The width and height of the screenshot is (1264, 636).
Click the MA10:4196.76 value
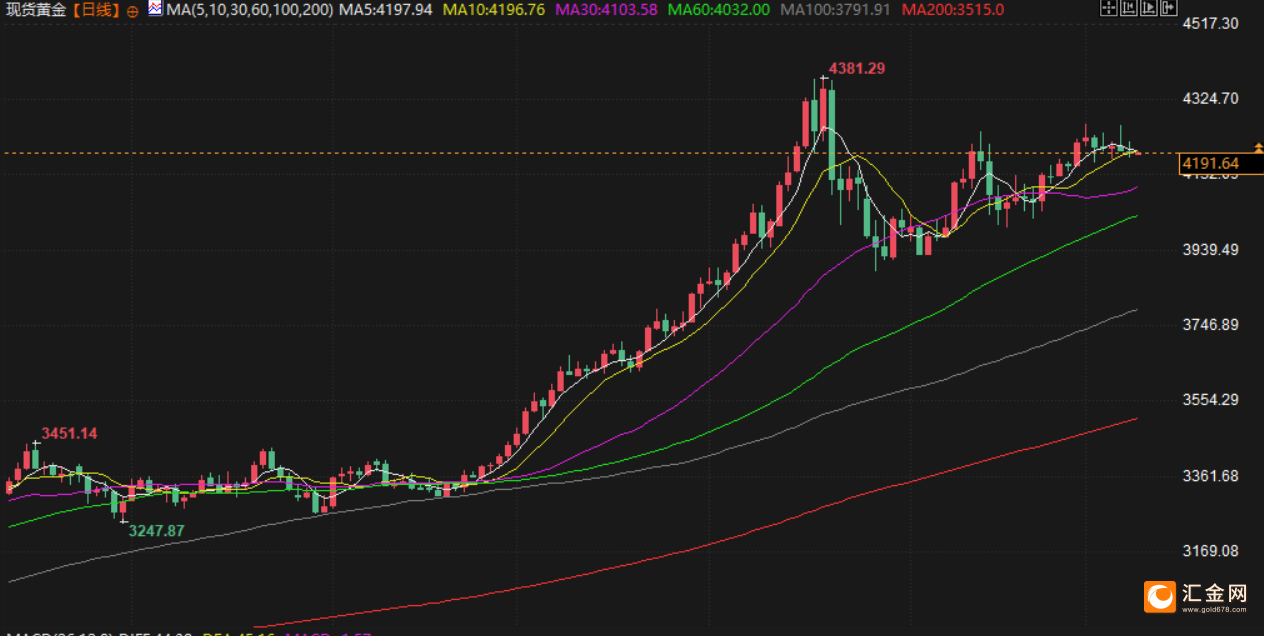(494, 10)
